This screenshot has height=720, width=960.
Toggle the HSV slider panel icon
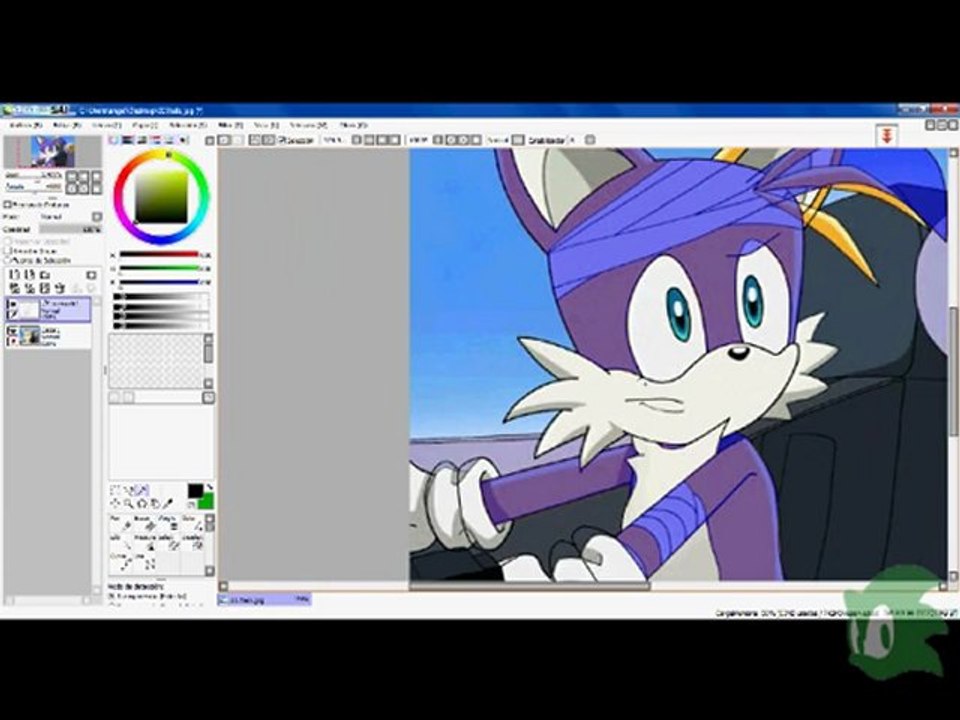(x=142, y=139)
